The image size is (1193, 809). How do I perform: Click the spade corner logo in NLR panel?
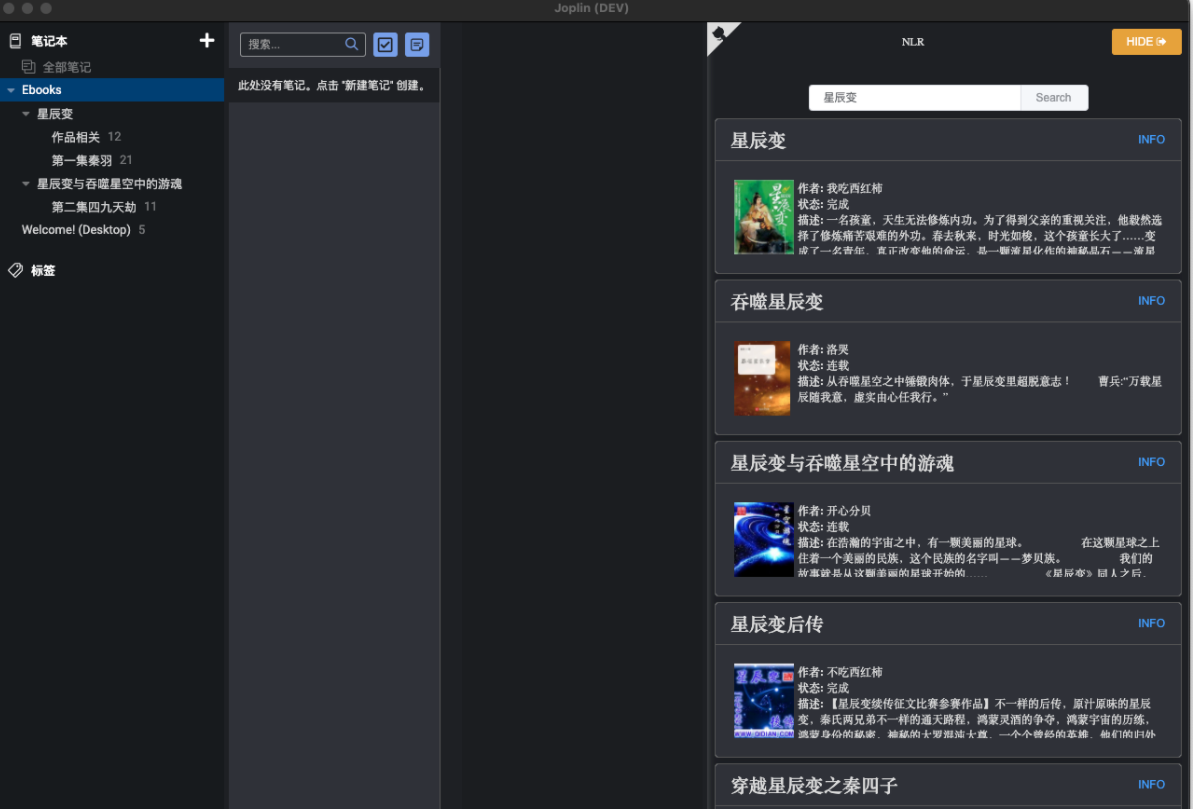tap(719, 34)
